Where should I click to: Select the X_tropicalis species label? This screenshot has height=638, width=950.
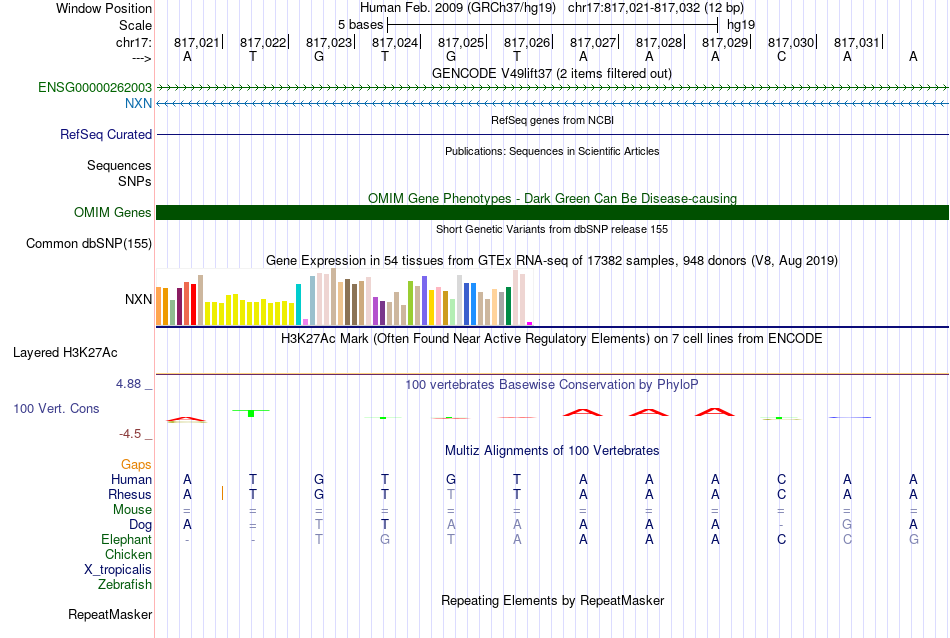(x=118, y=570)
